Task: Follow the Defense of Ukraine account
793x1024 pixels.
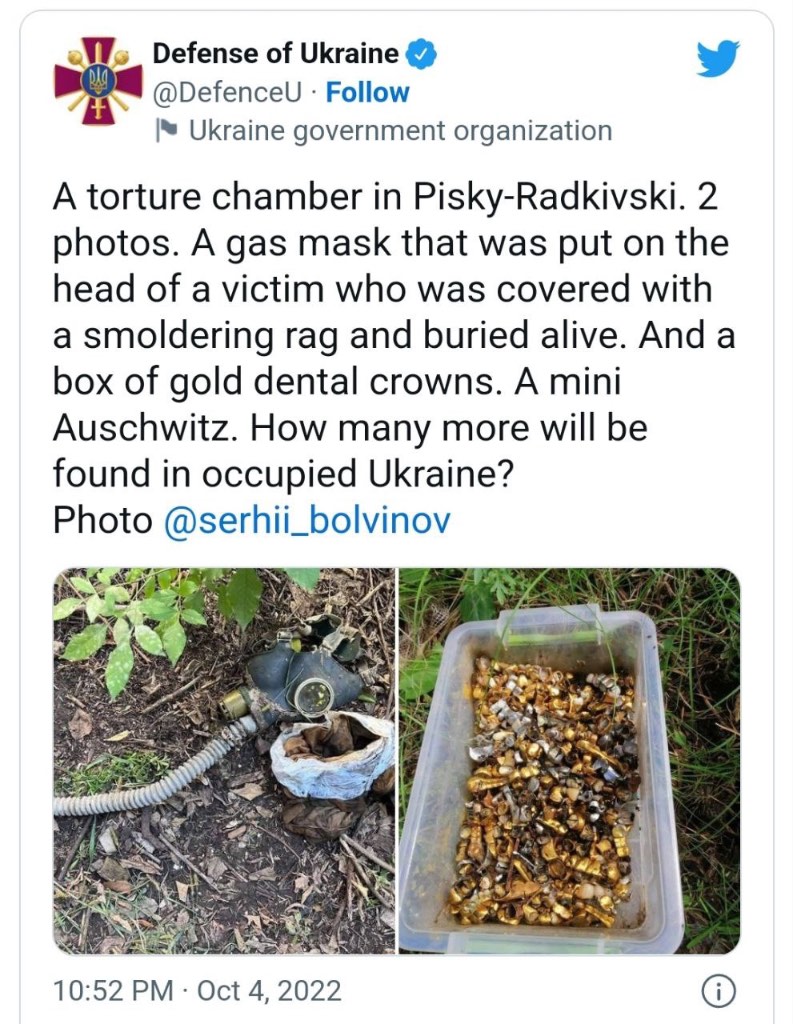Action: pyautogui.click(x=367, y=93)
